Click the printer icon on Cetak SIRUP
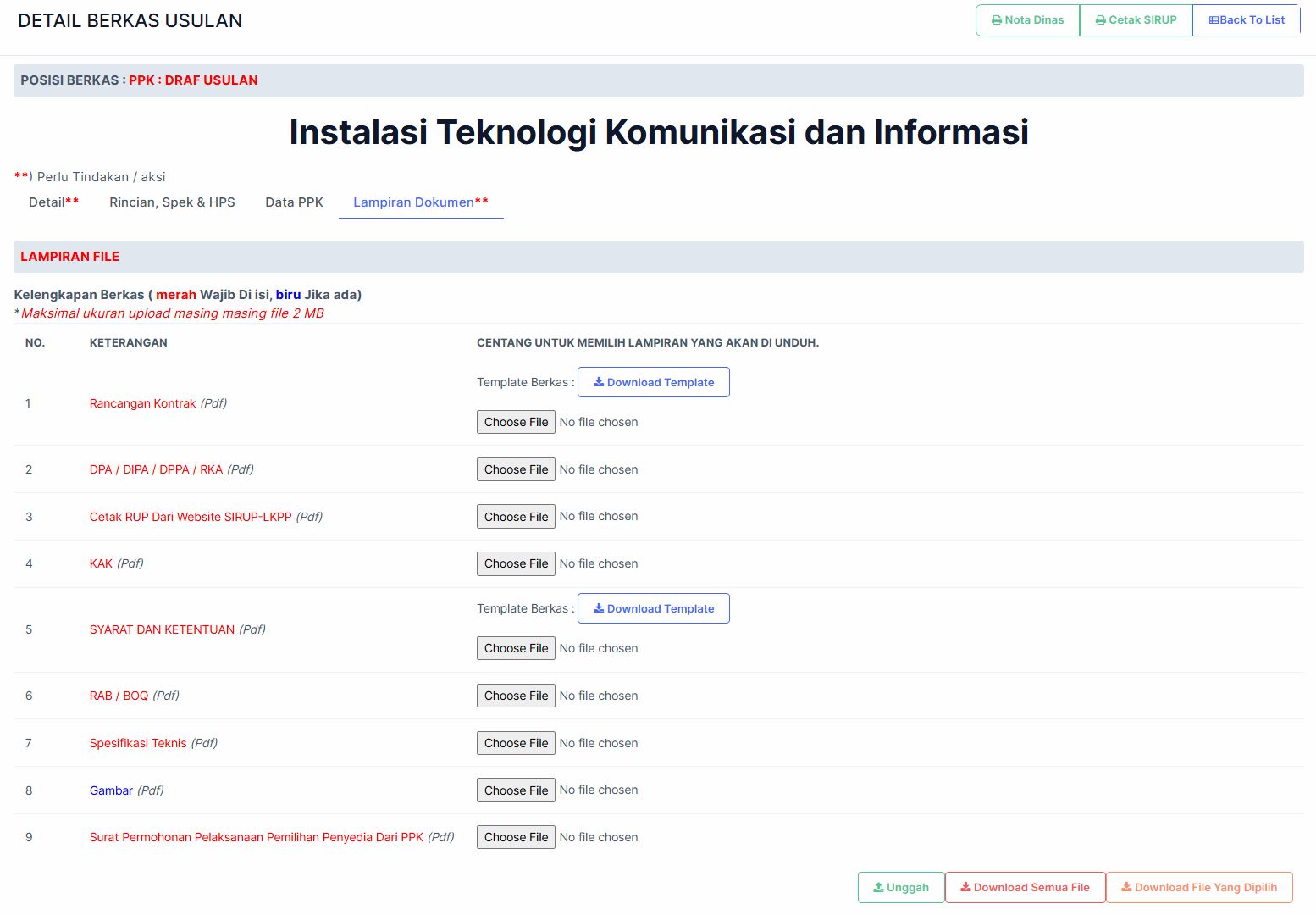Image resolution: width=1316 pixels, height=915 pixels. [1101, 20]
